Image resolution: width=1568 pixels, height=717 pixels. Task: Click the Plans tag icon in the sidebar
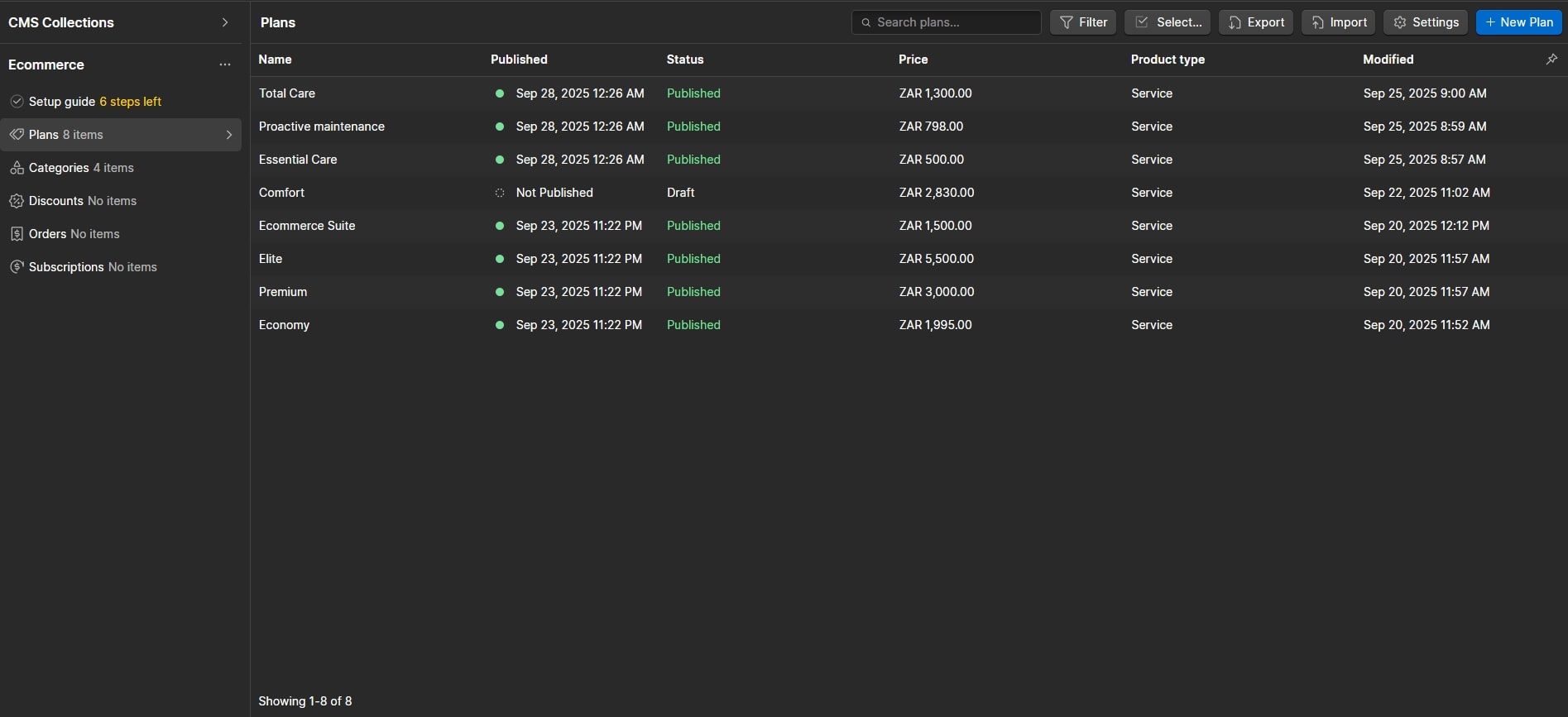click(17, 134)
